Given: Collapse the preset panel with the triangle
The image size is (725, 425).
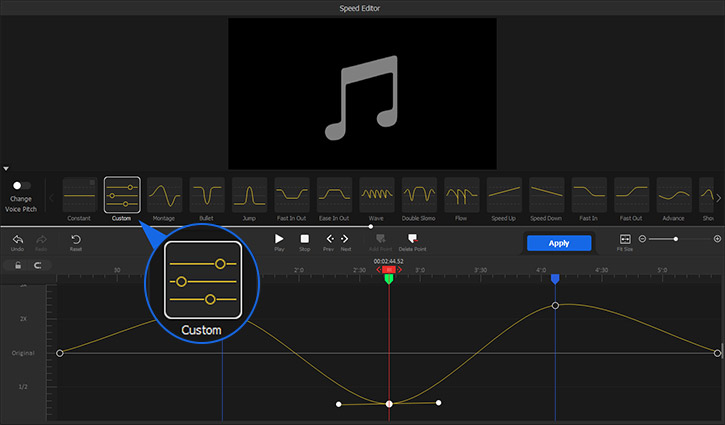Looking at the screenshot, I should click(x=6, y=169).
